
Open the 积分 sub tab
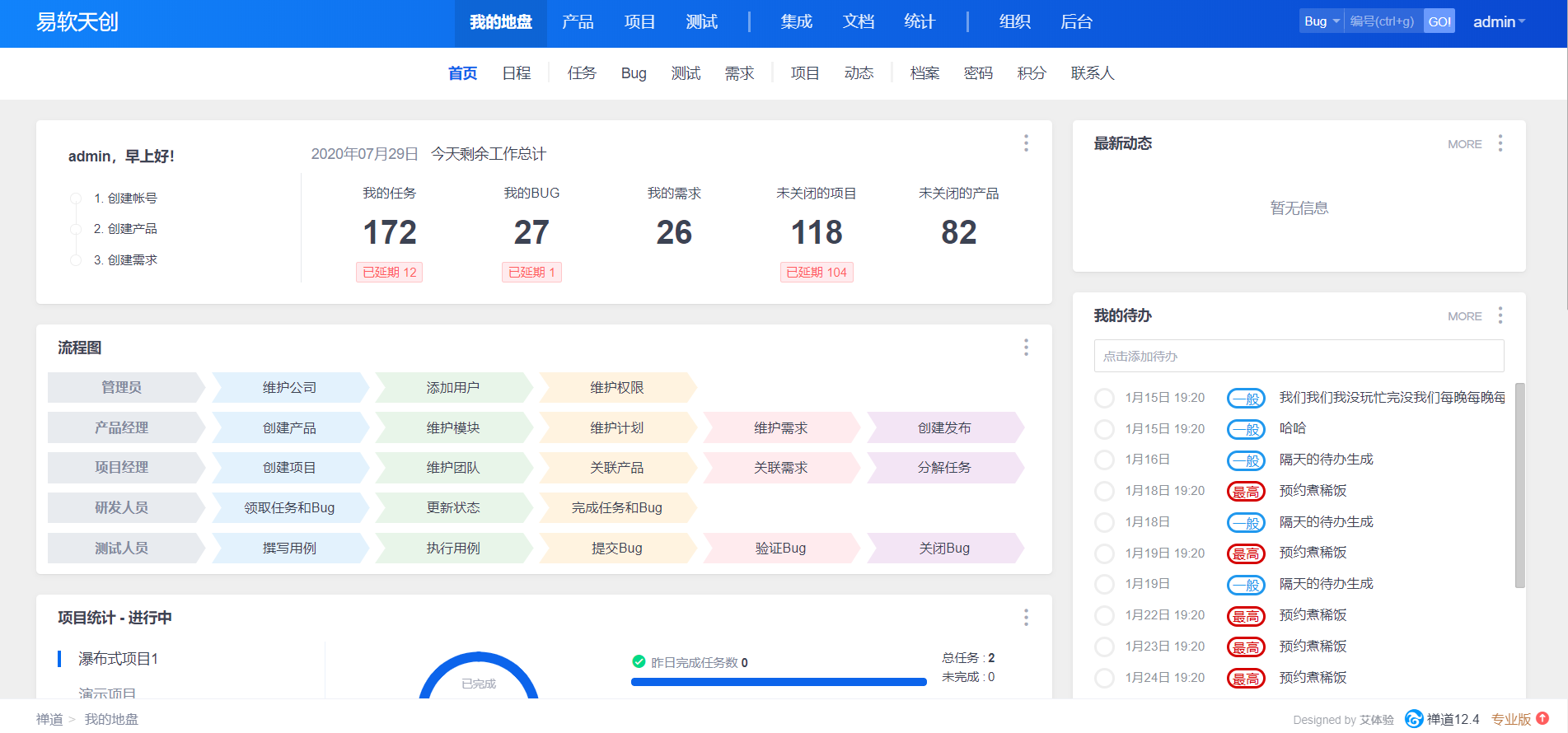[x=1032, y=73]
